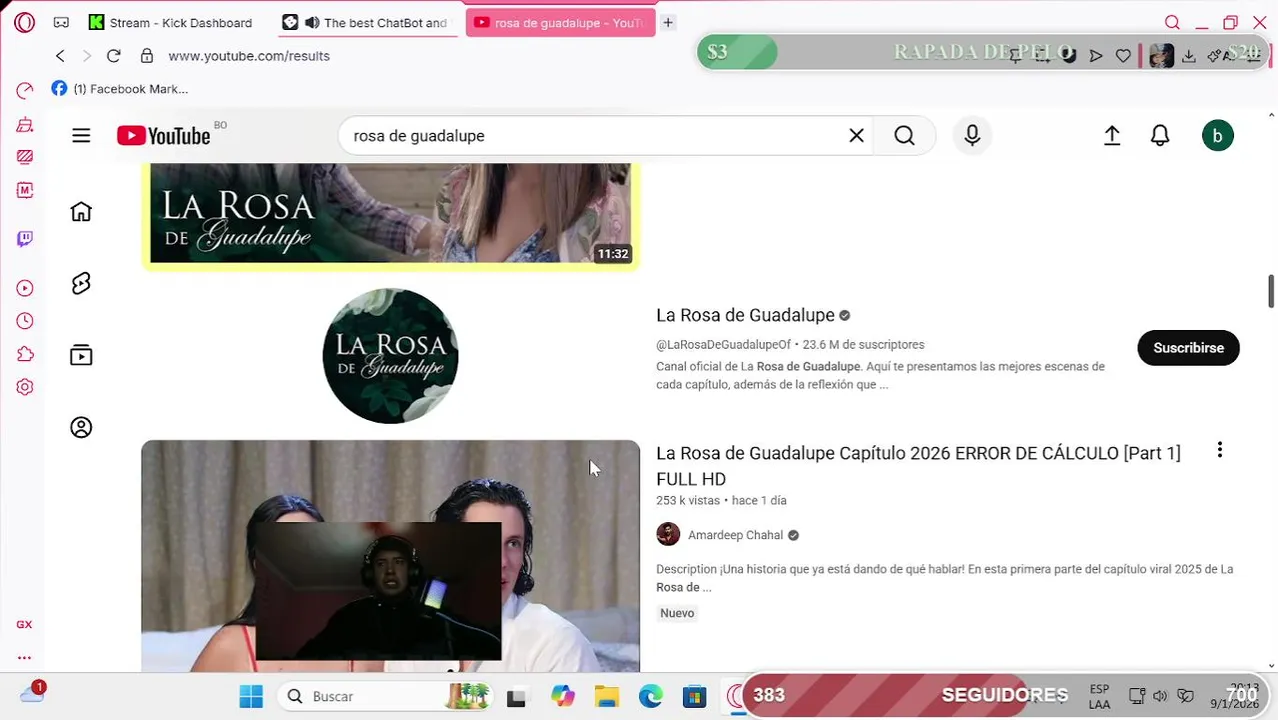Screen dimensions: 1278x720
Task: Open a new browser tab
Action: (x=668, y=22)
